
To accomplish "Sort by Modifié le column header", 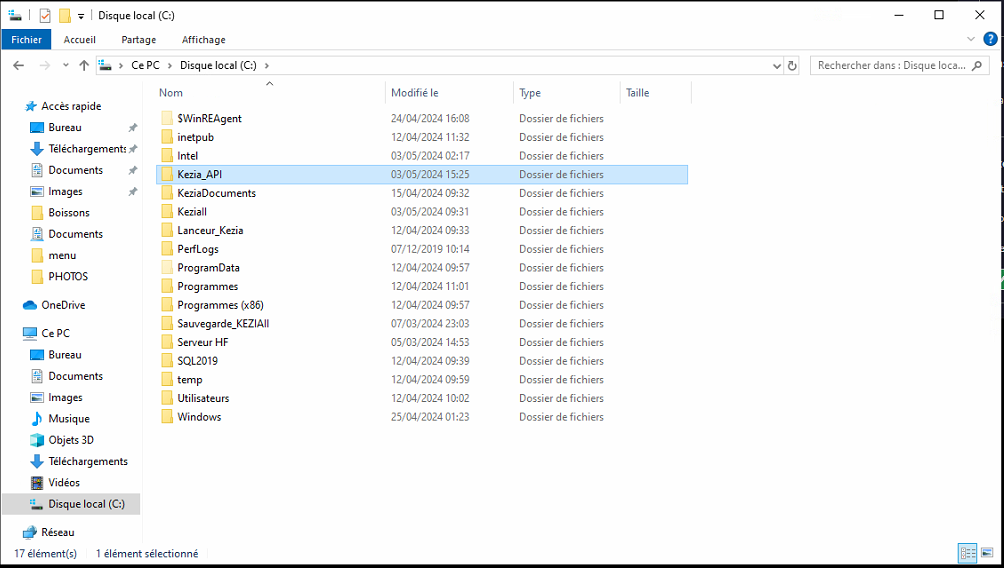I will point(415,92).
